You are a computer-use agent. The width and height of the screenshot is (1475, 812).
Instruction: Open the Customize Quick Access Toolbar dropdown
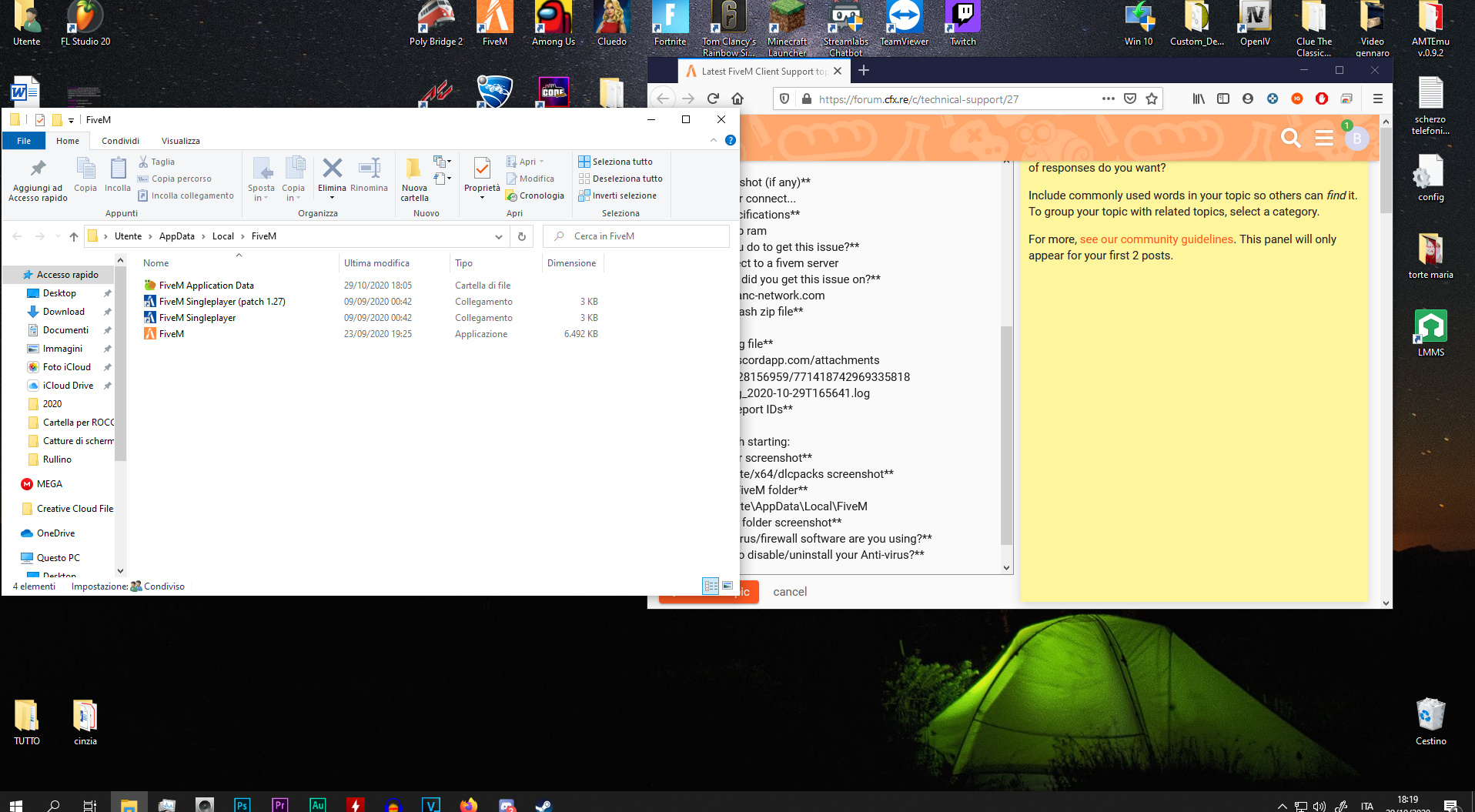pos(71,120)
